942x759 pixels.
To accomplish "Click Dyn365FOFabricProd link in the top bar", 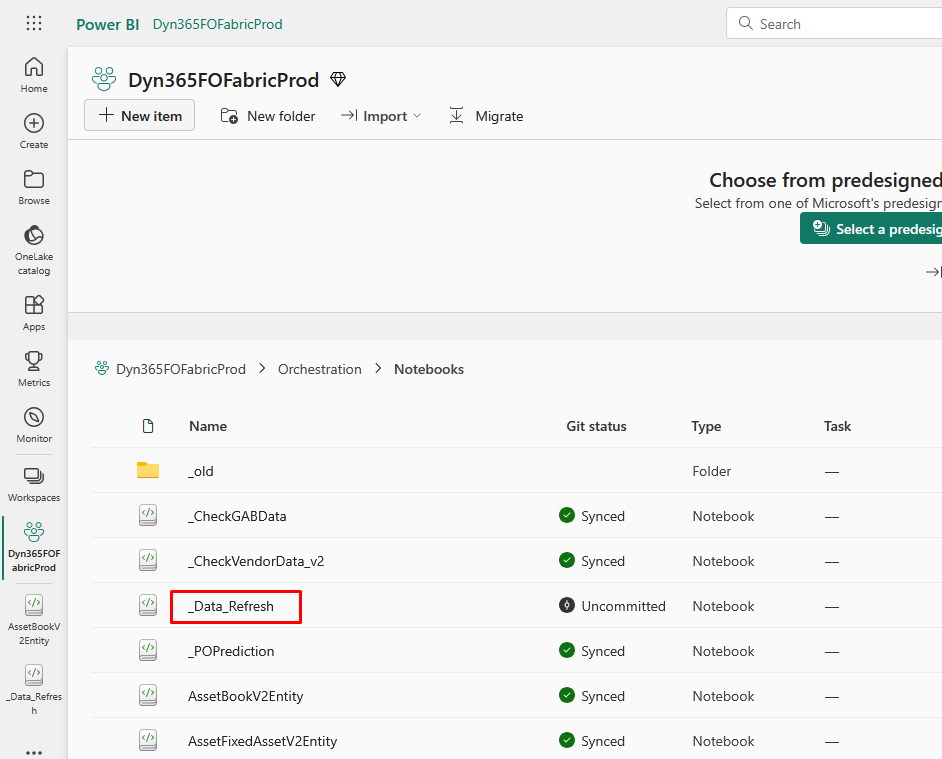I will tap(217, 24).
